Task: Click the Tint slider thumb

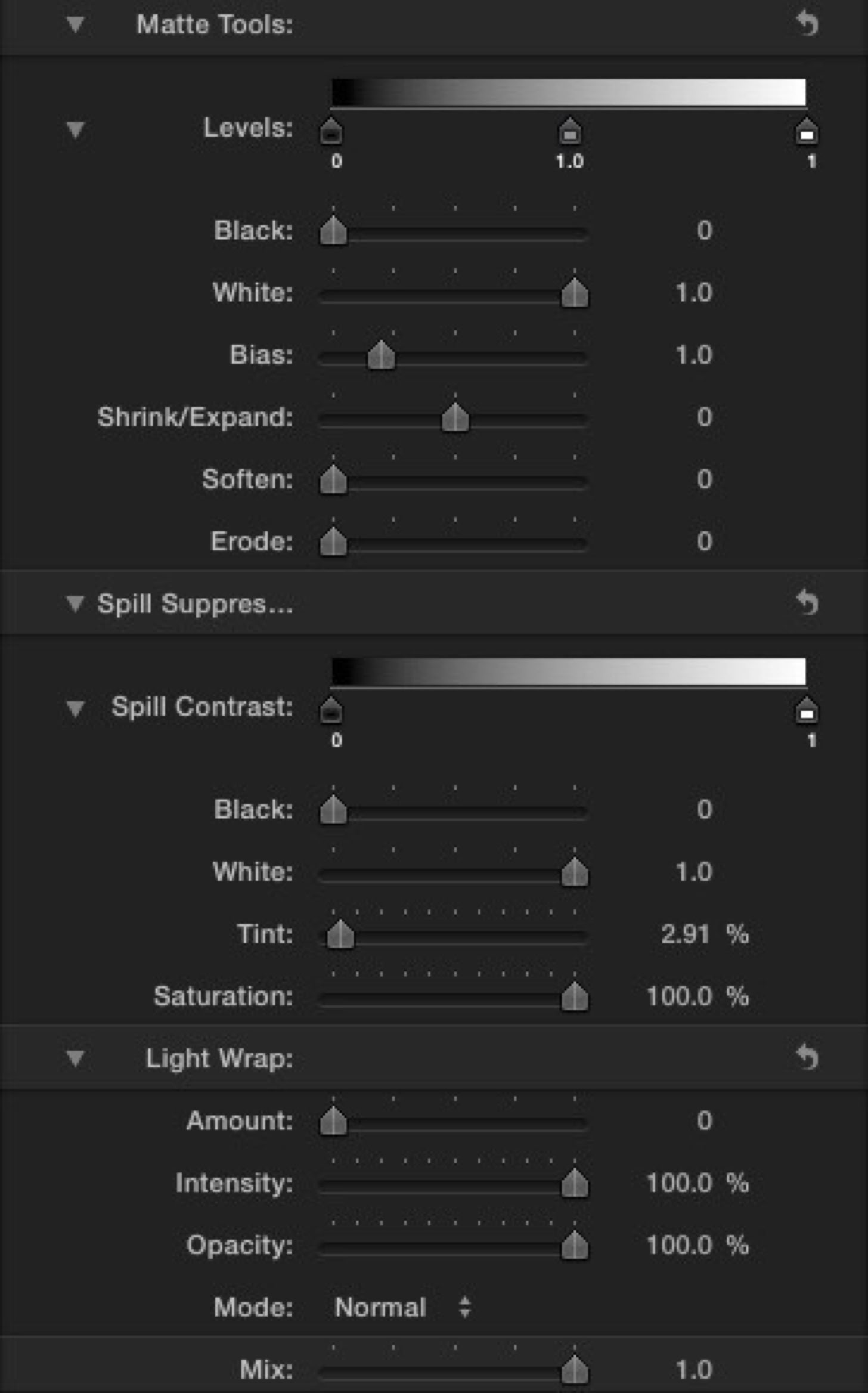Action: (340, 934)
